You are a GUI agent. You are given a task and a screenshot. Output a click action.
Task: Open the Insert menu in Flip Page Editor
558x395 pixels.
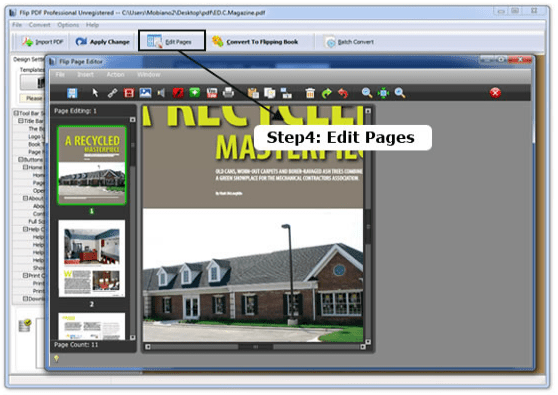85,74
